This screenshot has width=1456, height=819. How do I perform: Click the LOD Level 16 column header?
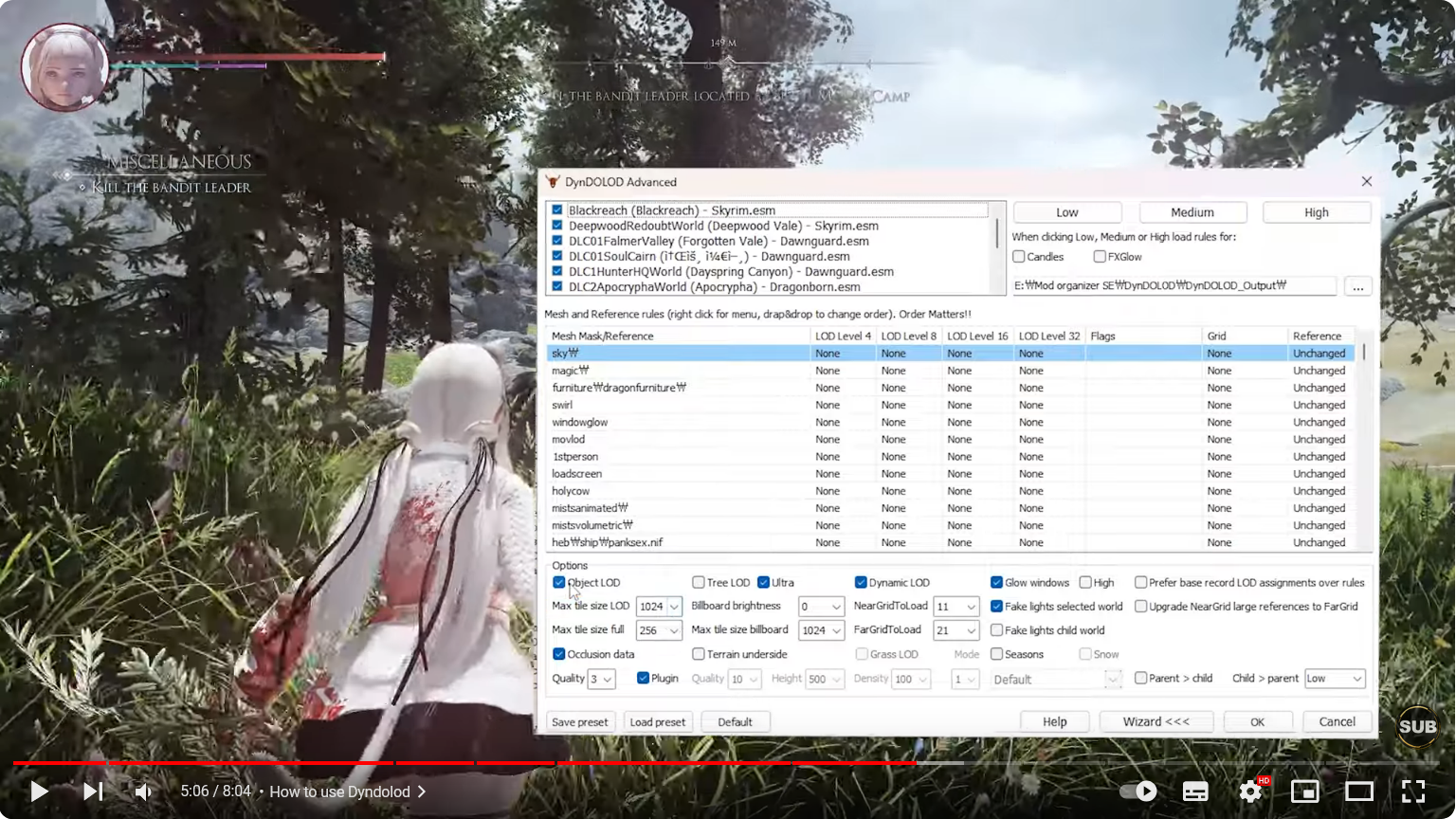pos(977,336)
